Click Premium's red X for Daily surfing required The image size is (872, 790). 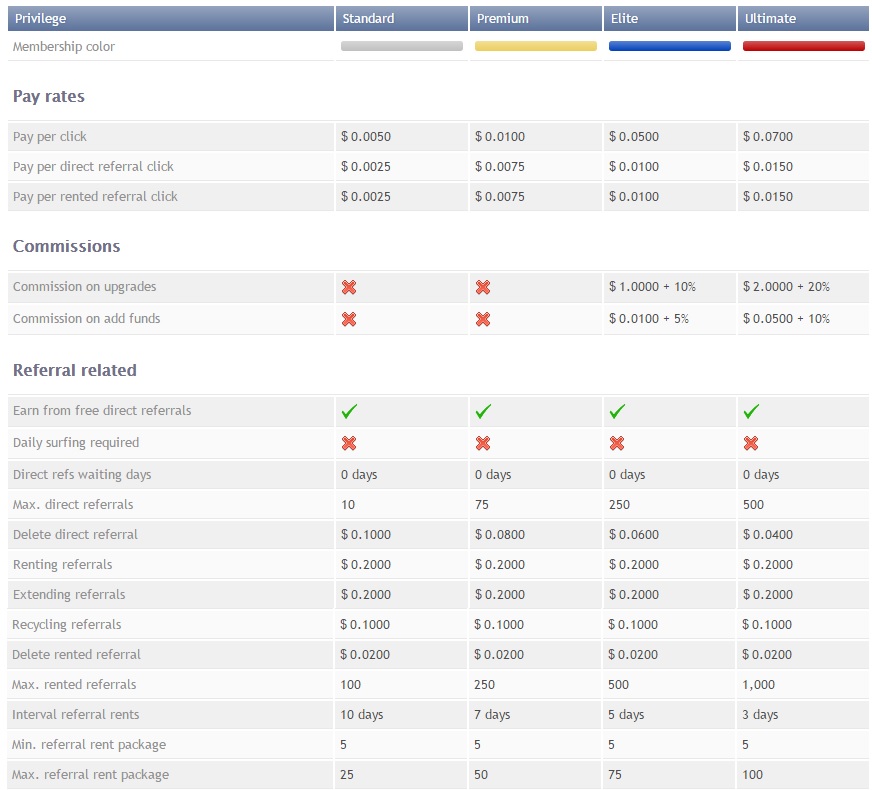[483, 443]
